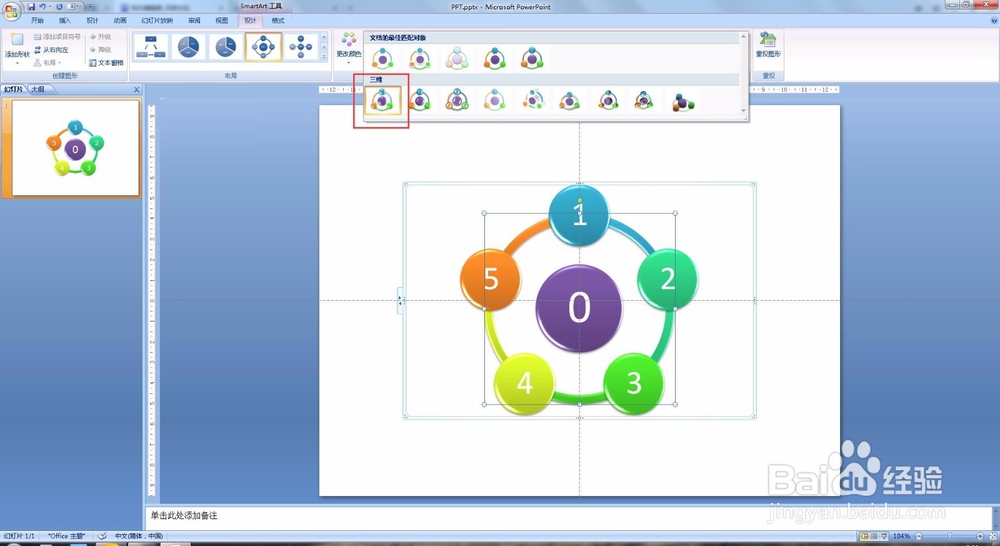Click the 104% zoom level
The height and width of the screenshot is (546, 1000).
901,536
